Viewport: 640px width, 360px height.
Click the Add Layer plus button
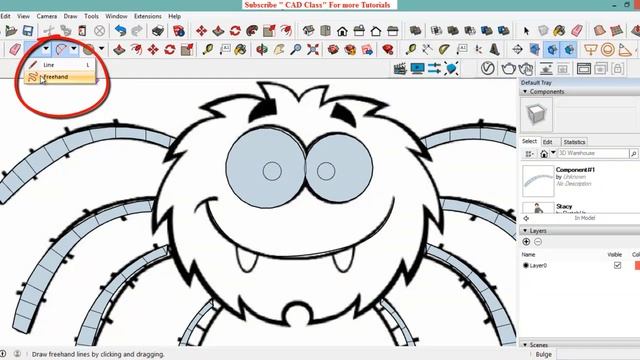526,242
